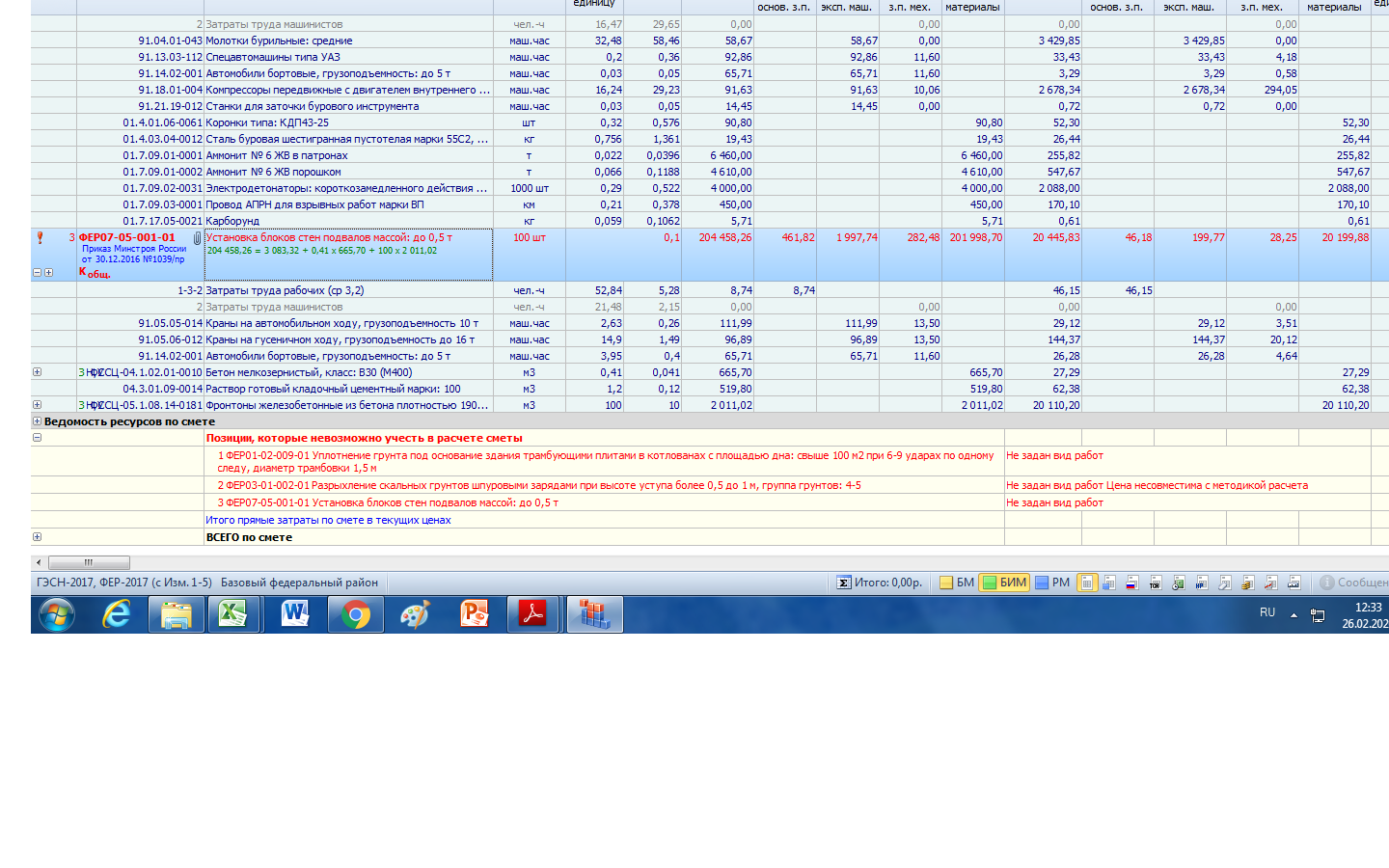Show hidden system tray icons
Screen dimensions: 1389x868
[1294, 615]
